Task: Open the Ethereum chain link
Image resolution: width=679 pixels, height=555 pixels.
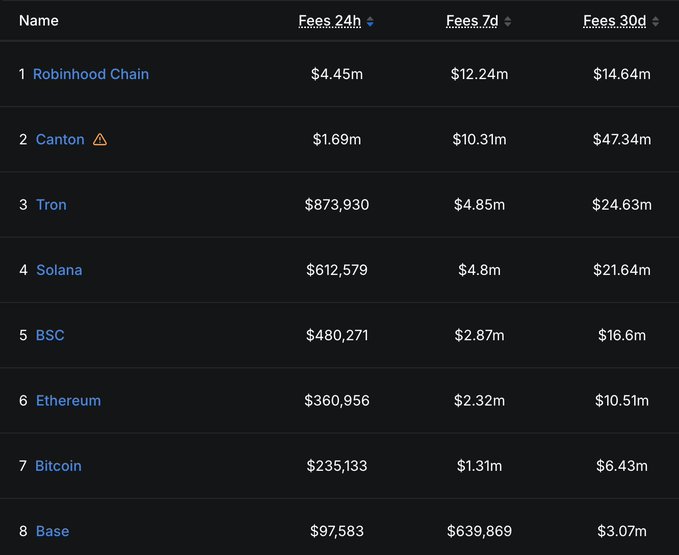Action: click(x=68, y=400)
